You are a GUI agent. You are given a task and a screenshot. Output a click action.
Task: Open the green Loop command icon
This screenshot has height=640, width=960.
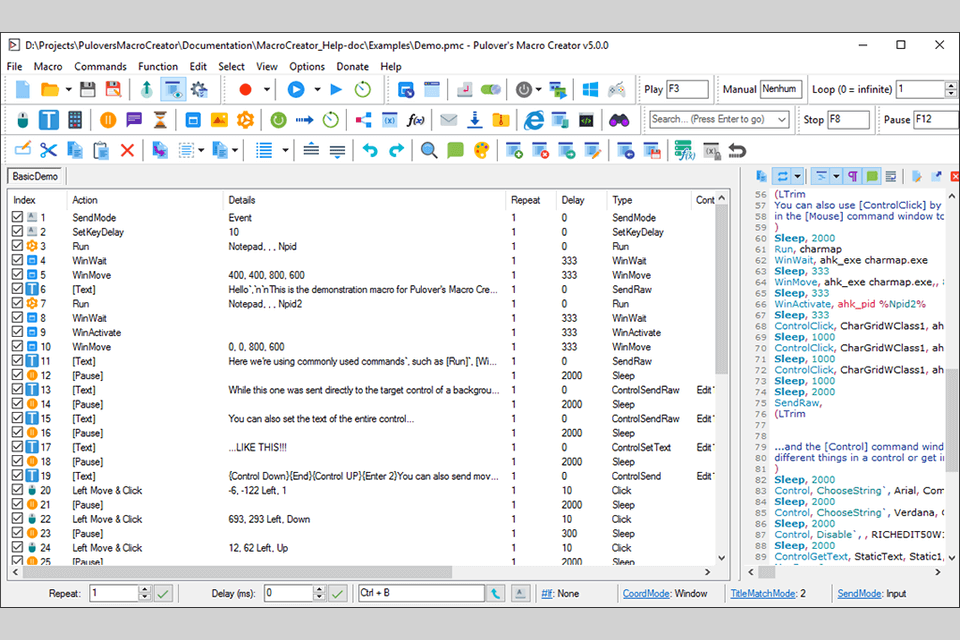coord(279,119)
